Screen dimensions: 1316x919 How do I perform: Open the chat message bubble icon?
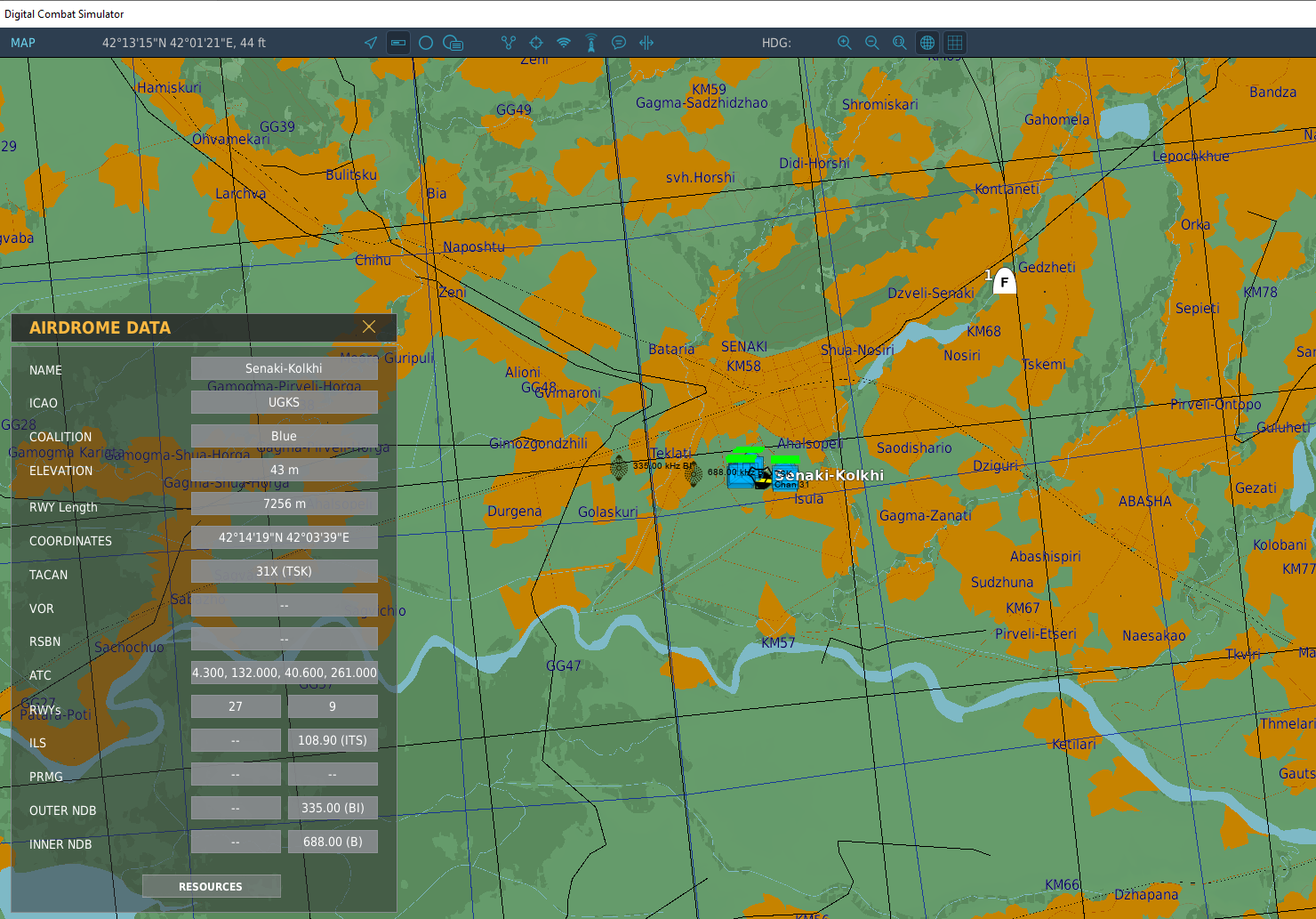click(619, 43)
